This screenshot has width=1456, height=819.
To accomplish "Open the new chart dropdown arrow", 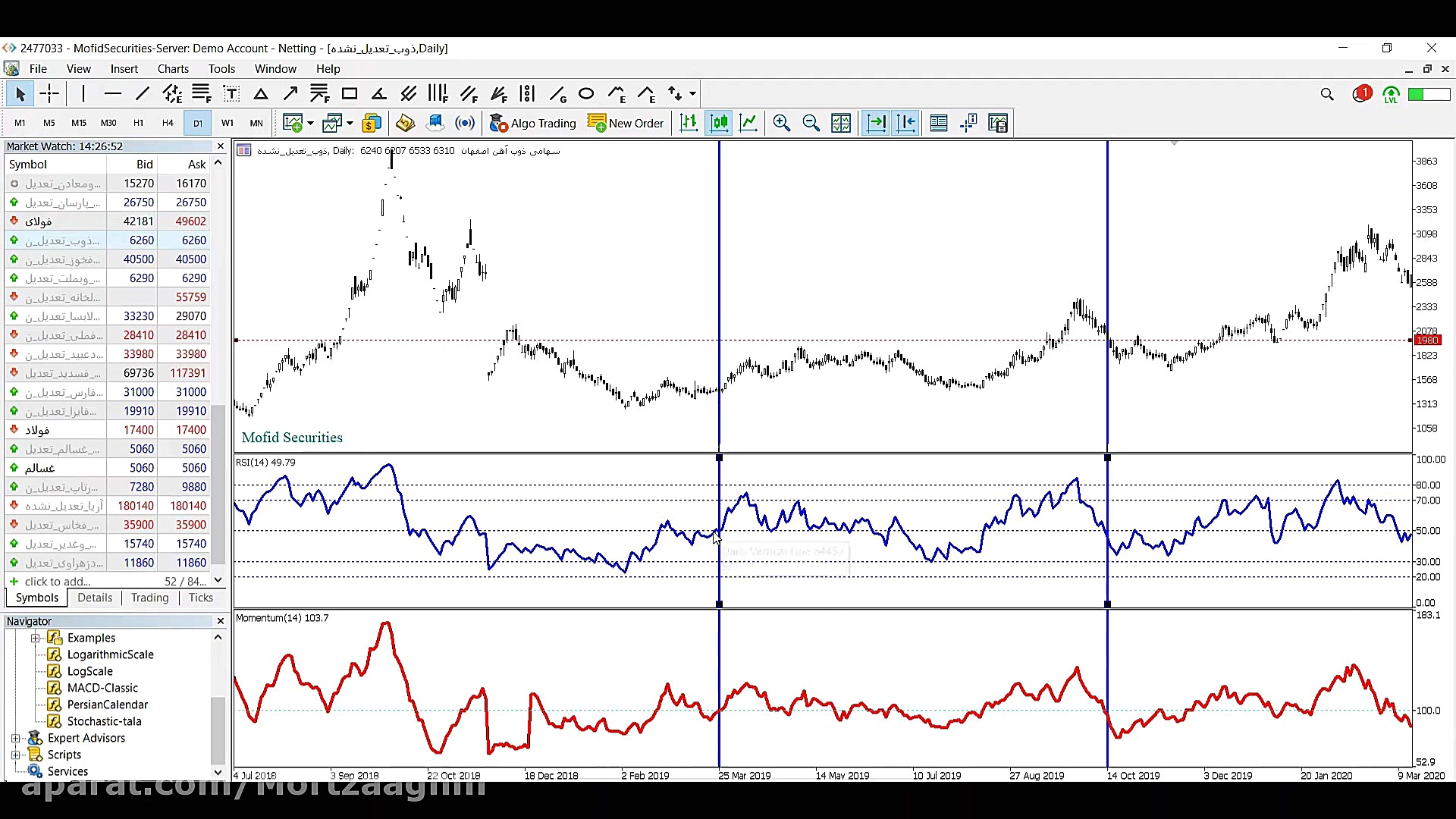I will 310,123.
